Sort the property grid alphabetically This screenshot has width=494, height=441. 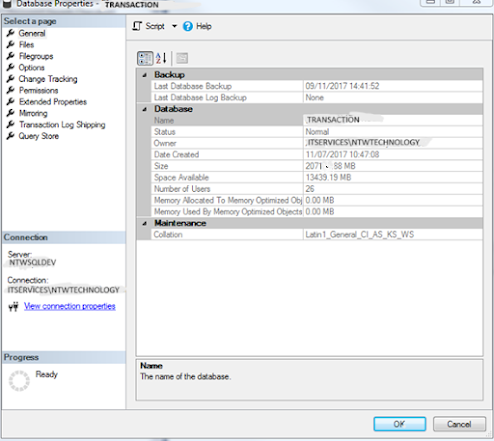click(x=161, y=58)
